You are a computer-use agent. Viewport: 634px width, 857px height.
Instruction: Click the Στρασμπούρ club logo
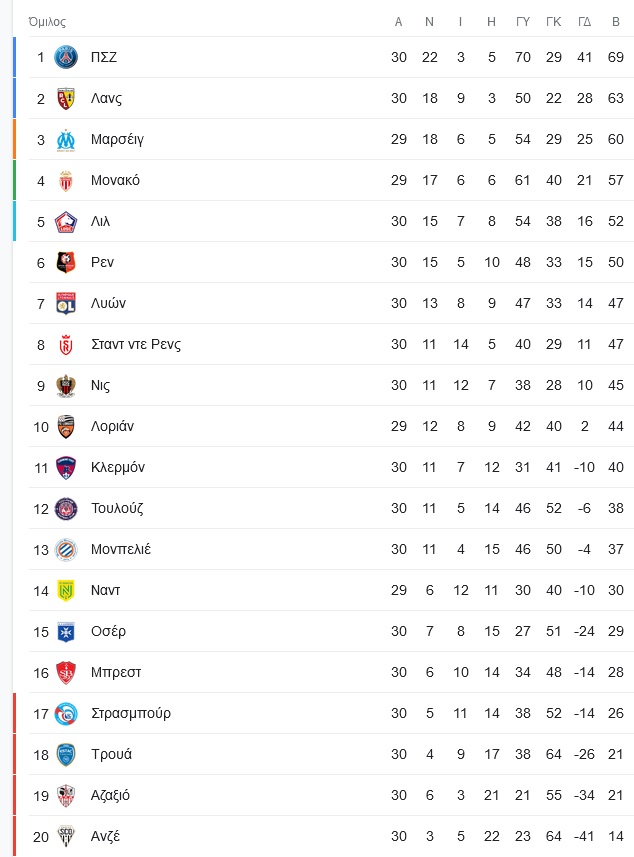pyautogui.click(x=66, y=713)
